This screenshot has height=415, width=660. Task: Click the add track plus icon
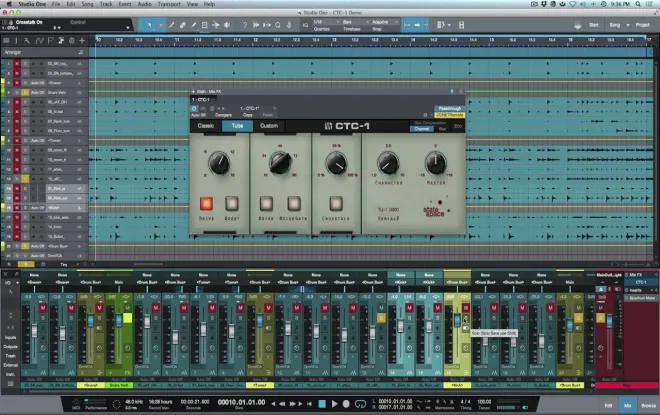(82, 40)
